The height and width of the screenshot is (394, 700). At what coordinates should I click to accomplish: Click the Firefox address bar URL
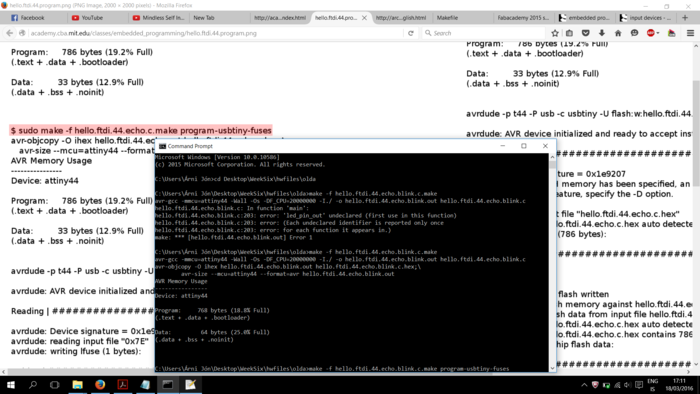click(143, 33)
